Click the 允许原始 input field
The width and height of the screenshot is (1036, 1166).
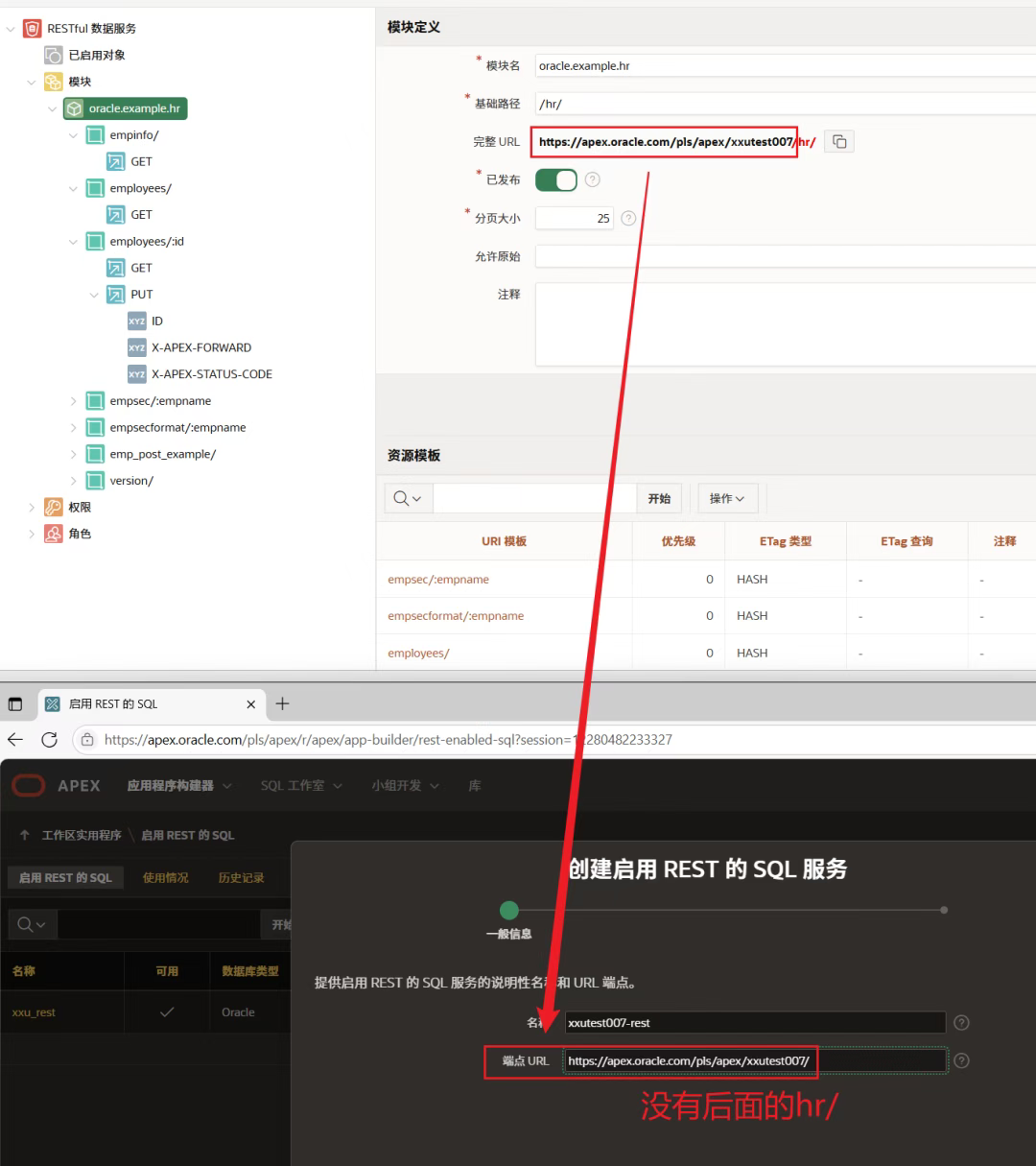[785, 256]
